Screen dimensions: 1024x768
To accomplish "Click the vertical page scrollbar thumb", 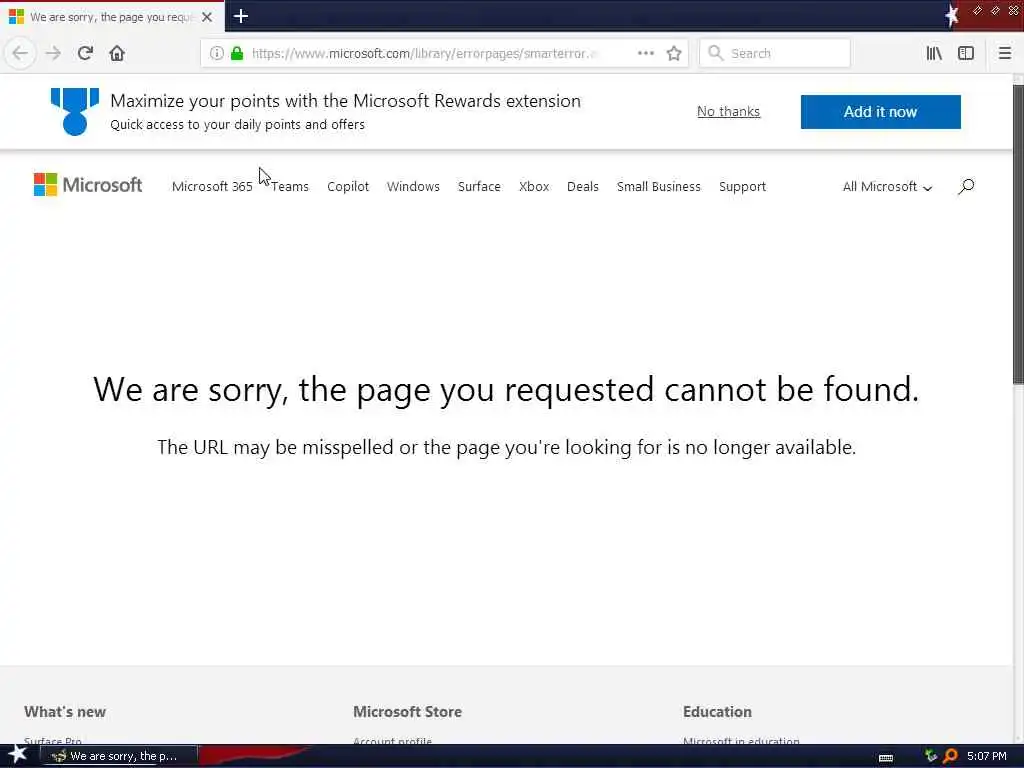I will click(x=1017, y=234).
